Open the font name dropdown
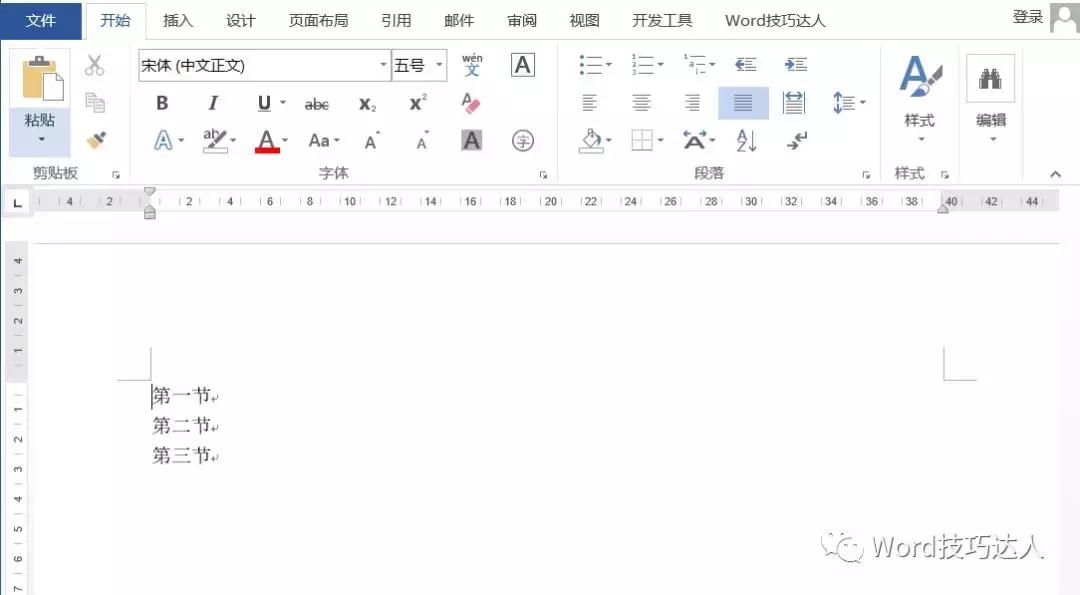1080x595 pixels. [383, 65]
